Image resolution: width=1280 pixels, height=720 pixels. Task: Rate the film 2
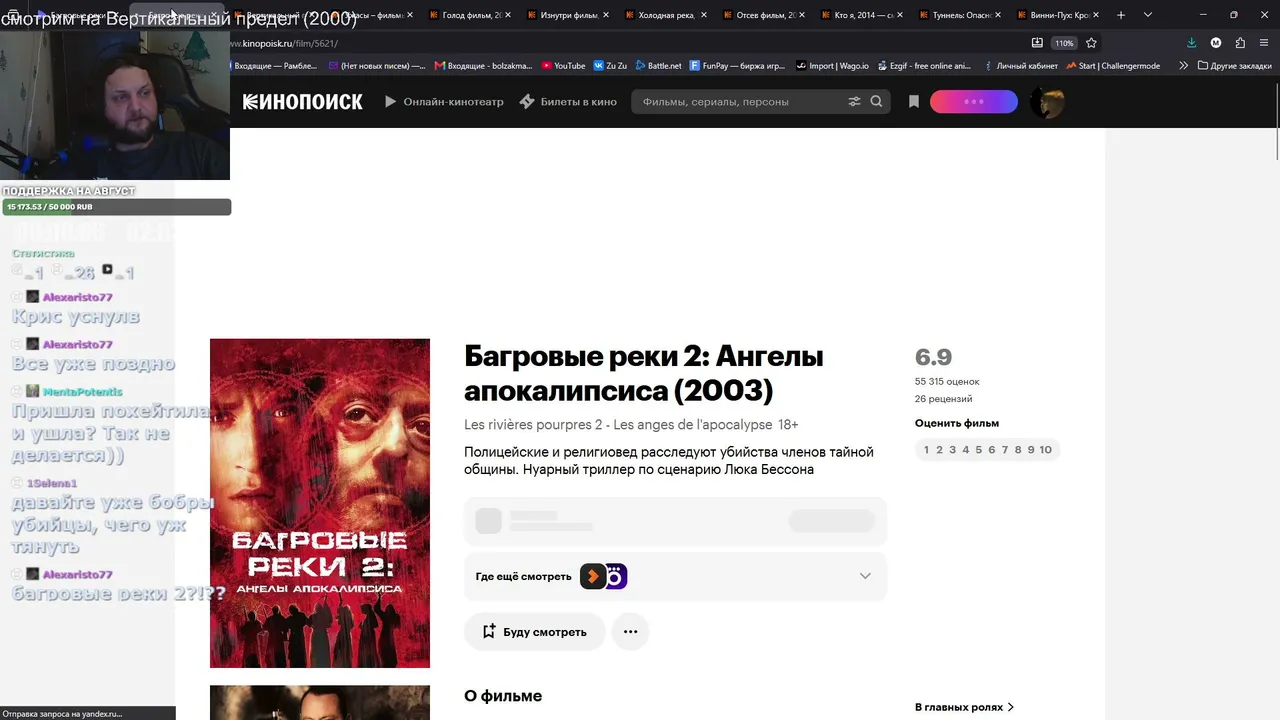coord(939,450)
